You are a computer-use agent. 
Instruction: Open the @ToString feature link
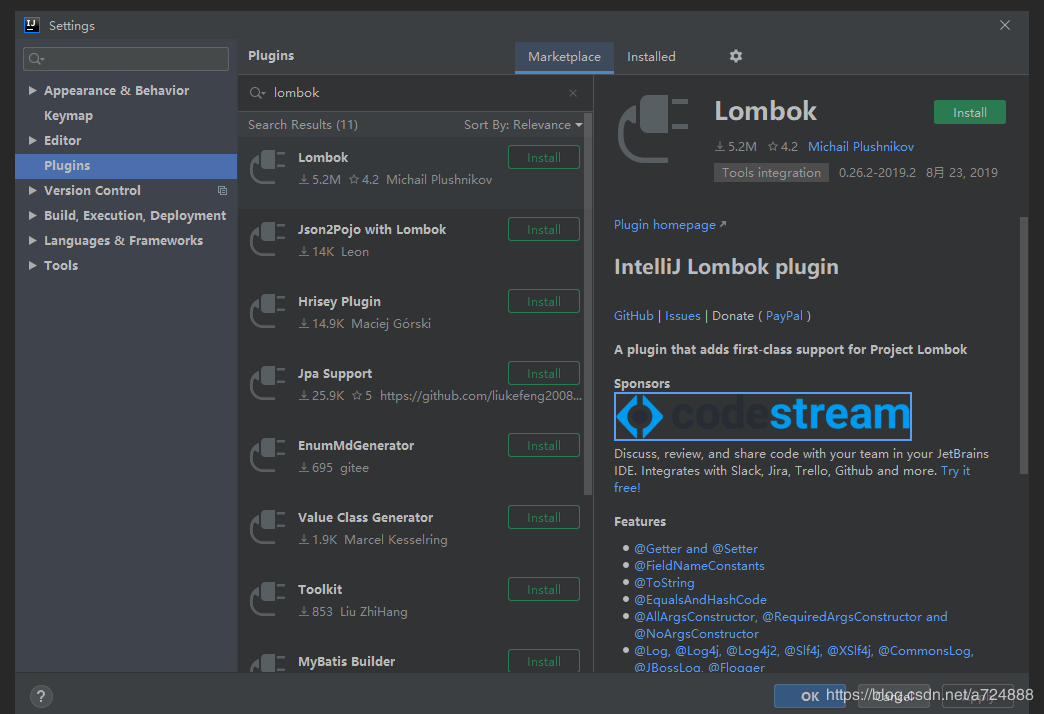[664, 583]
